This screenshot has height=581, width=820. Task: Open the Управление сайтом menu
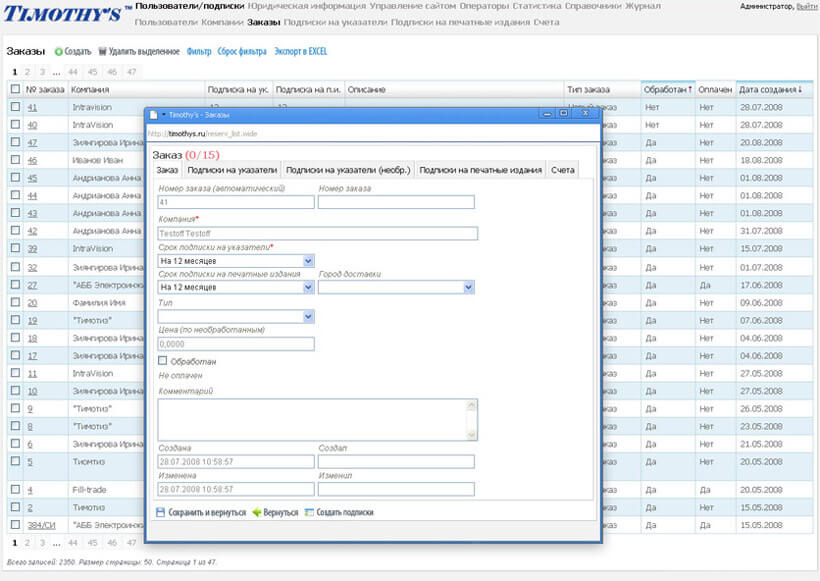pyautogui.click(x=413, y=6)
